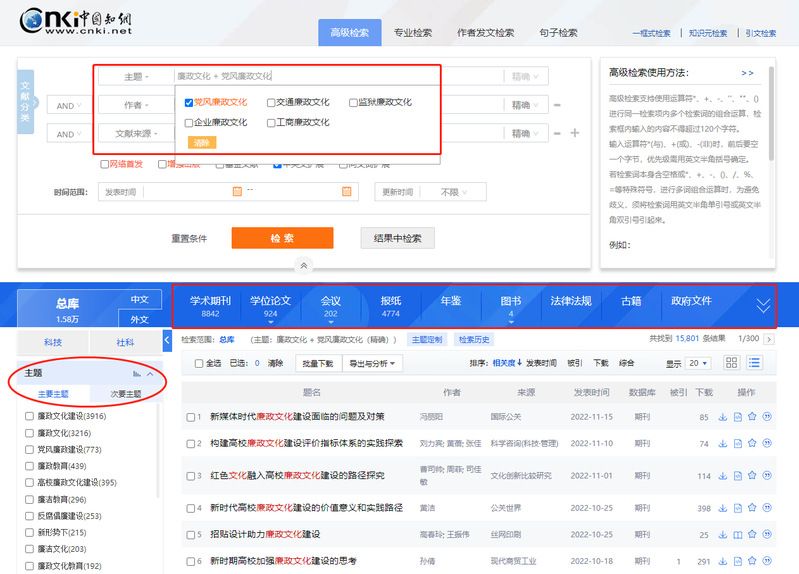This screenshot has height=574, width=799.
Task: Download the first result 新媒体时代廉政文化建设
Action: pyautogui.click(x=721, y=416)
